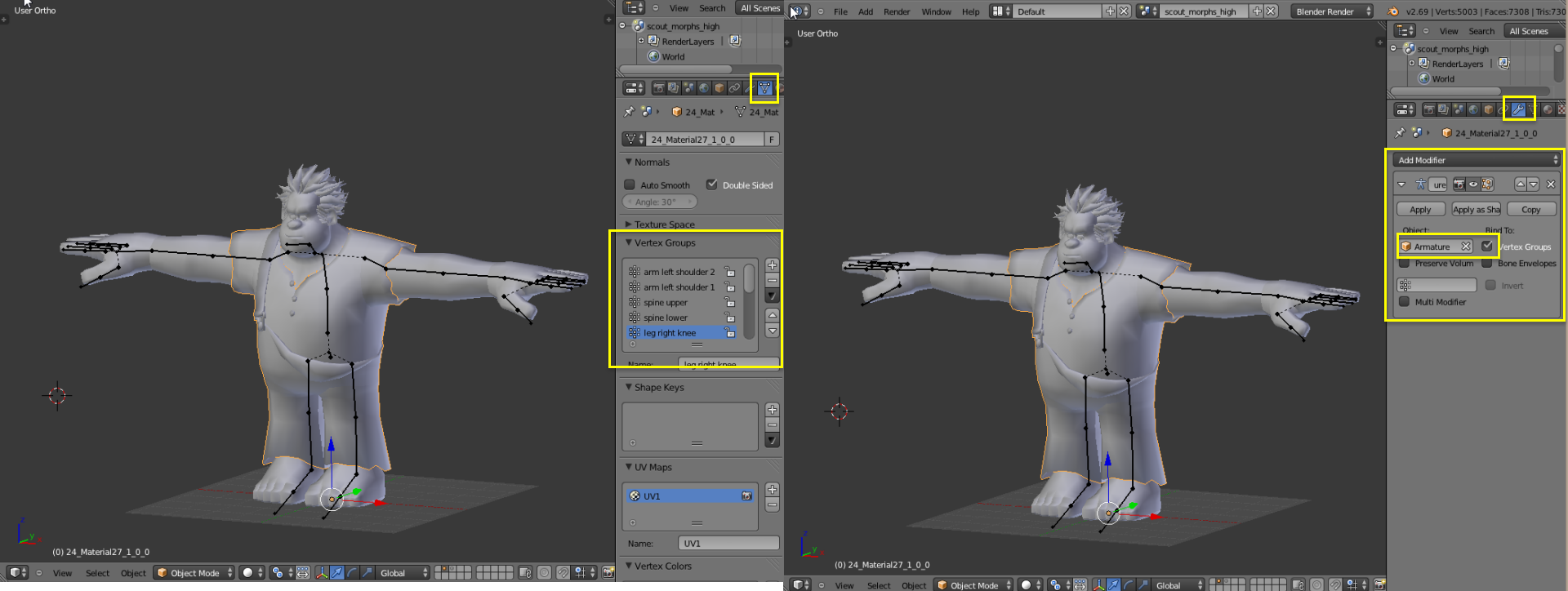The height and width of the screenshot is (591, 1568).
Task: Enable the Bone Envelopes checkbox
Action: 1487,264
